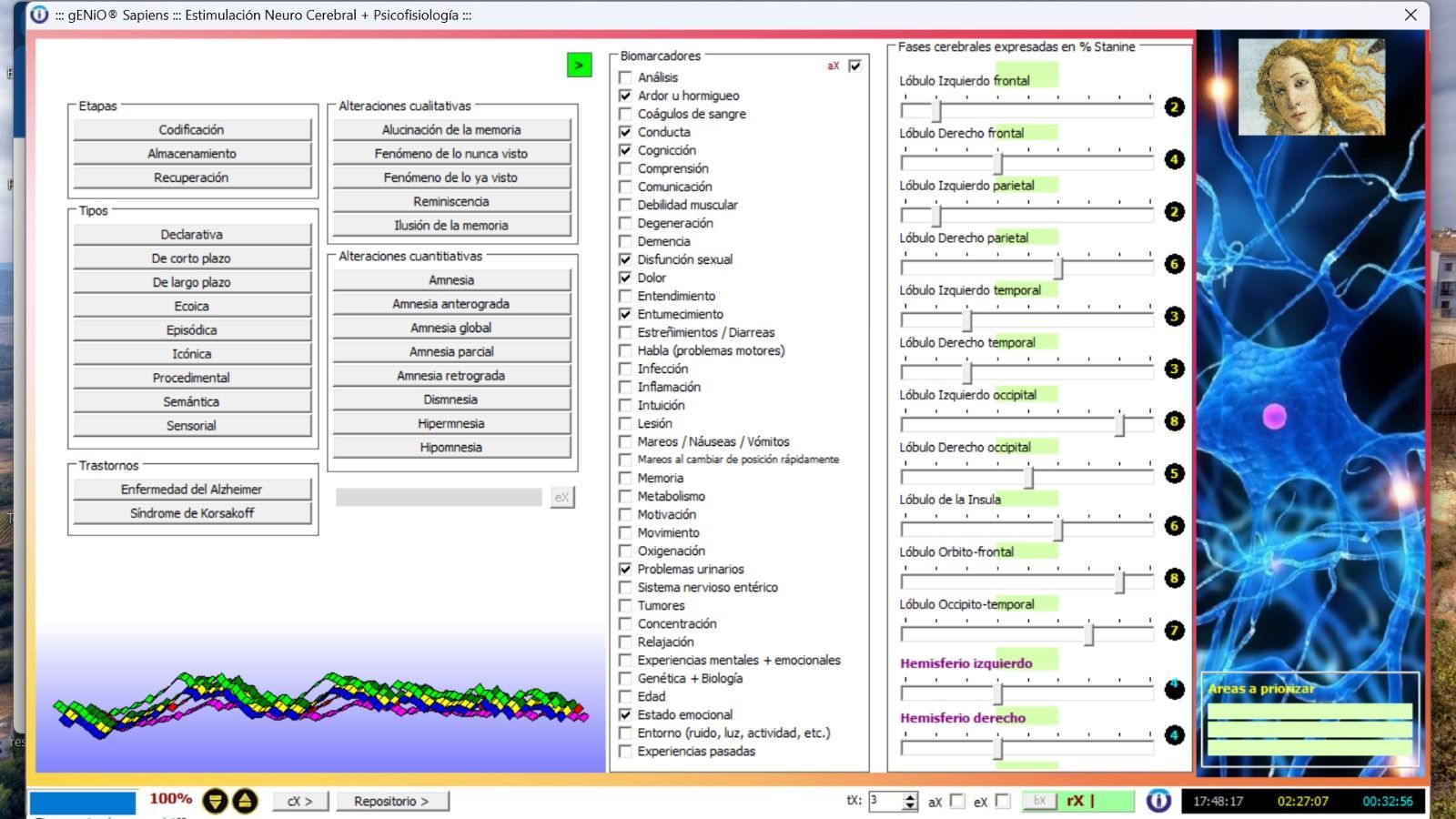Tick the aX checkbox in the bottom bar

(x=956, y=801)
